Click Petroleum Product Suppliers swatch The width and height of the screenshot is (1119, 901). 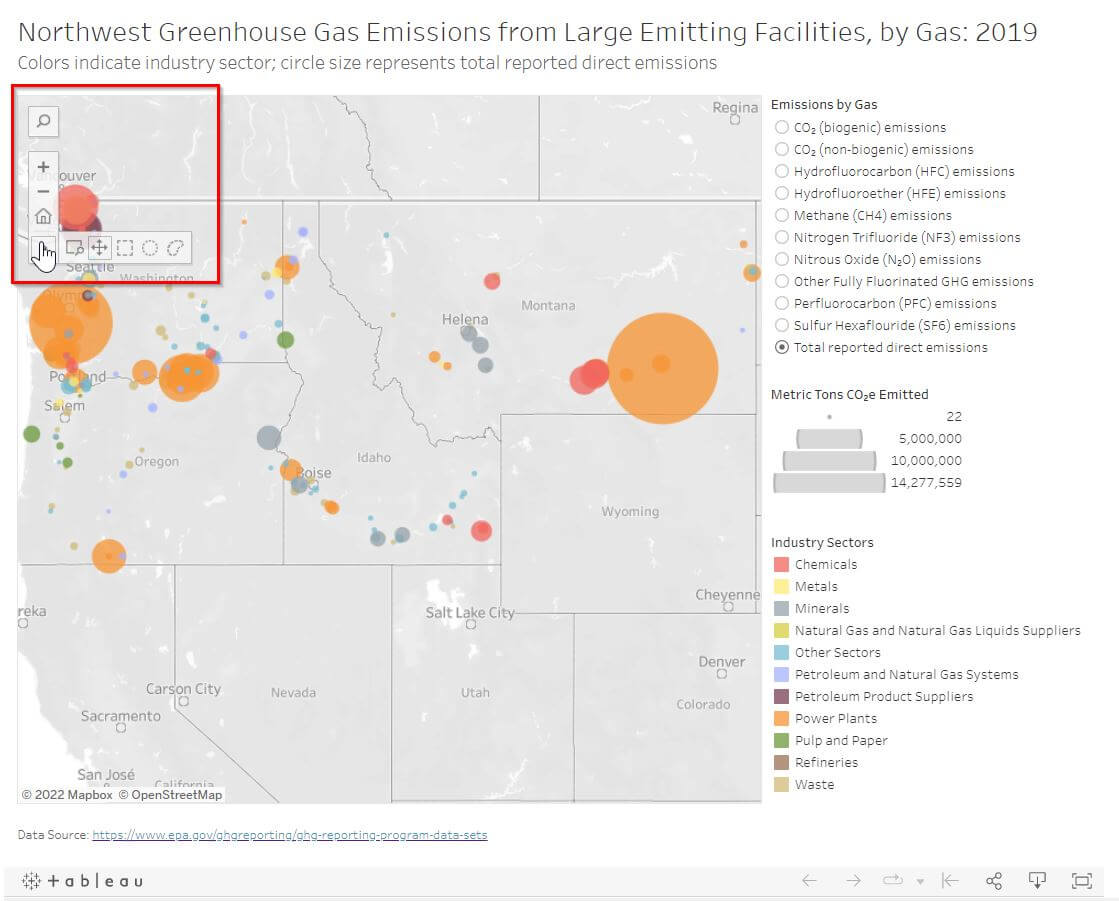[x=781, y=696]
